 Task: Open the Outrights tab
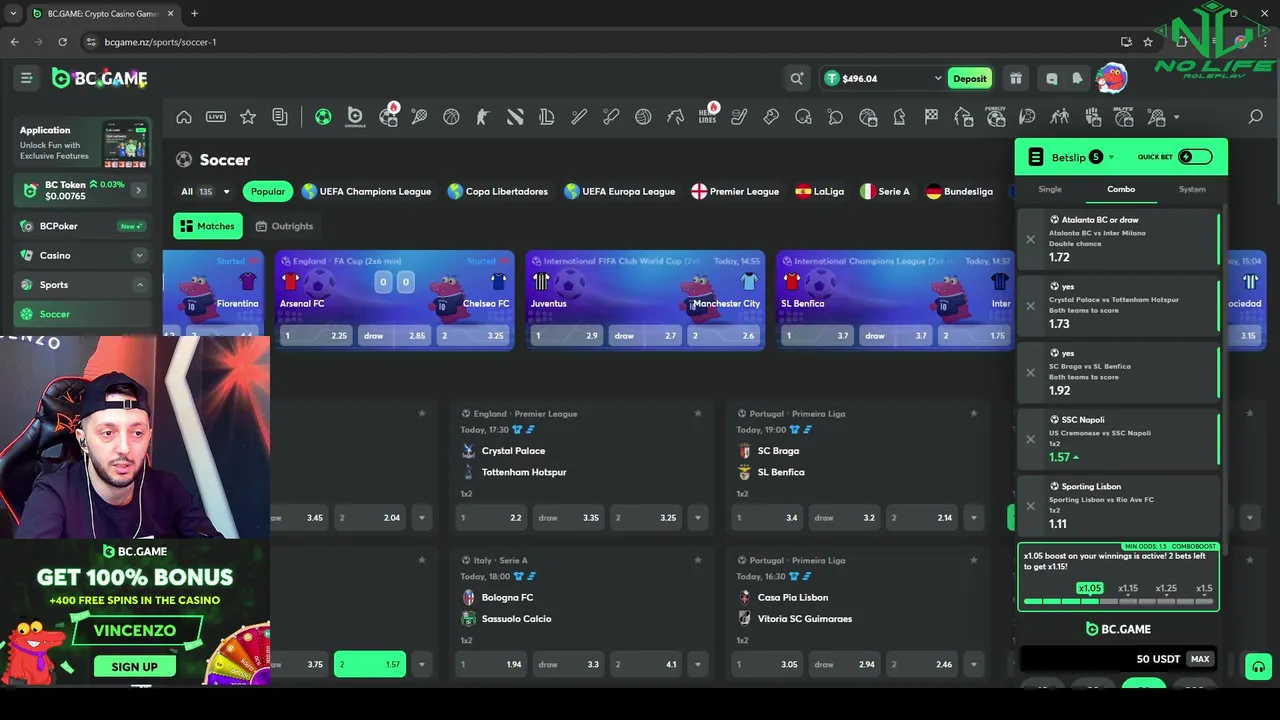tap(284, 226)
